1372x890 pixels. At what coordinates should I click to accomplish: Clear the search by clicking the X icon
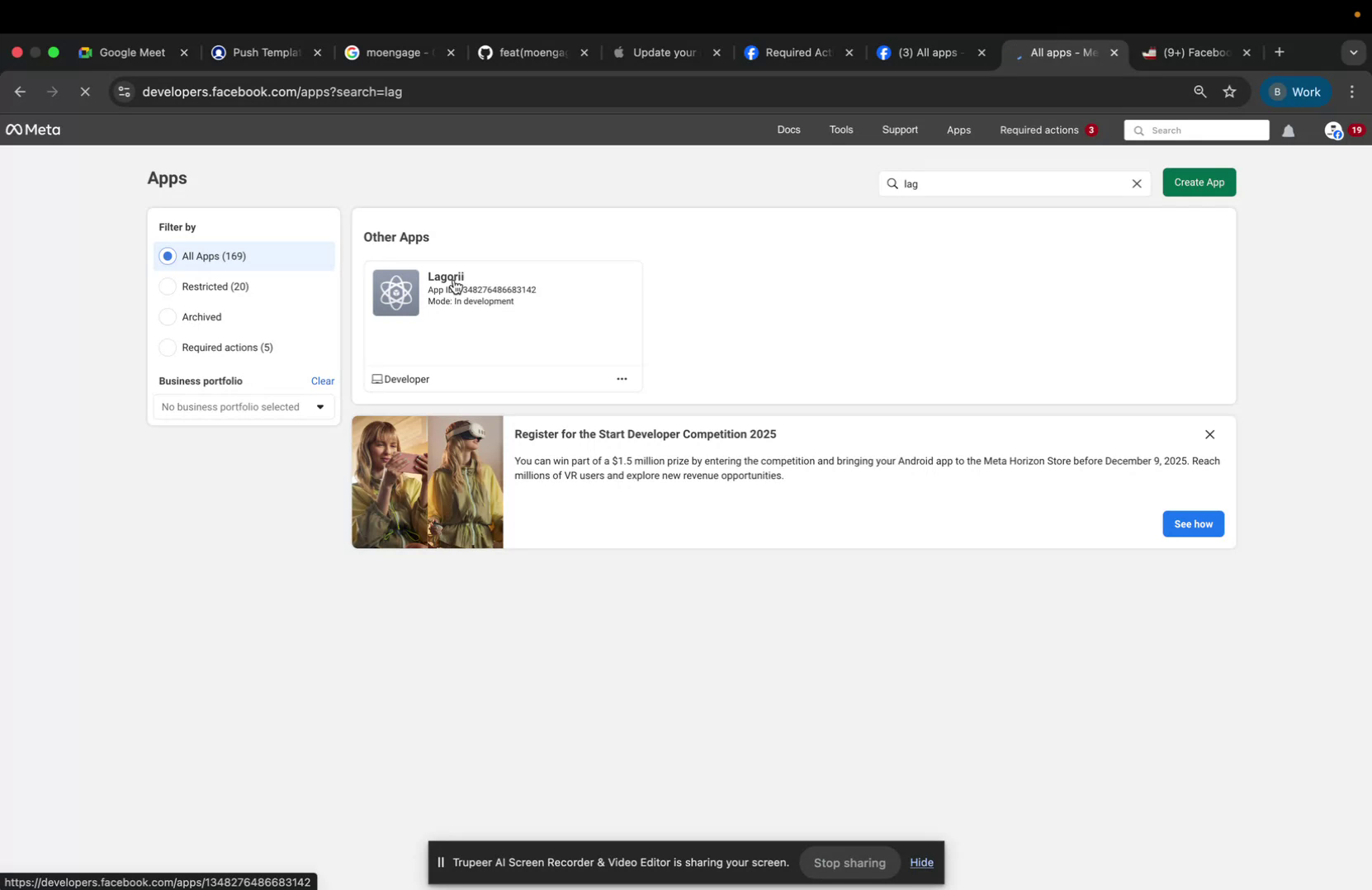pos(1137,183)
